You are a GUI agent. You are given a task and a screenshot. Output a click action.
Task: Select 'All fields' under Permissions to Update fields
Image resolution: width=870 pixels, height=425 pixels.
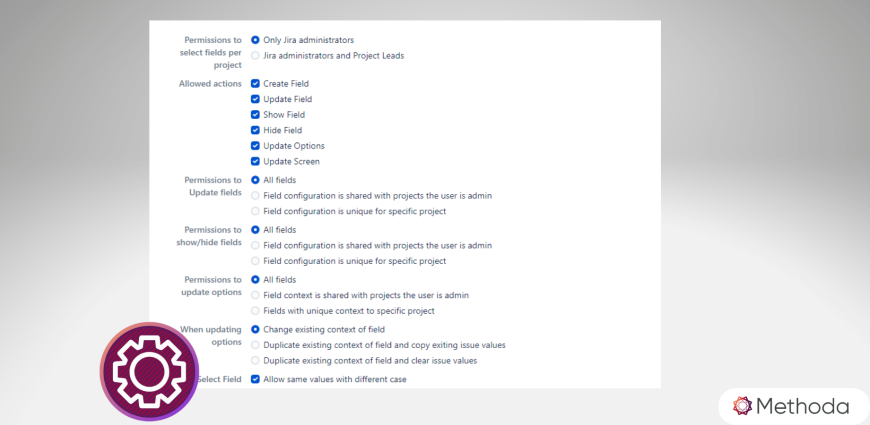(x=256, y=180)
